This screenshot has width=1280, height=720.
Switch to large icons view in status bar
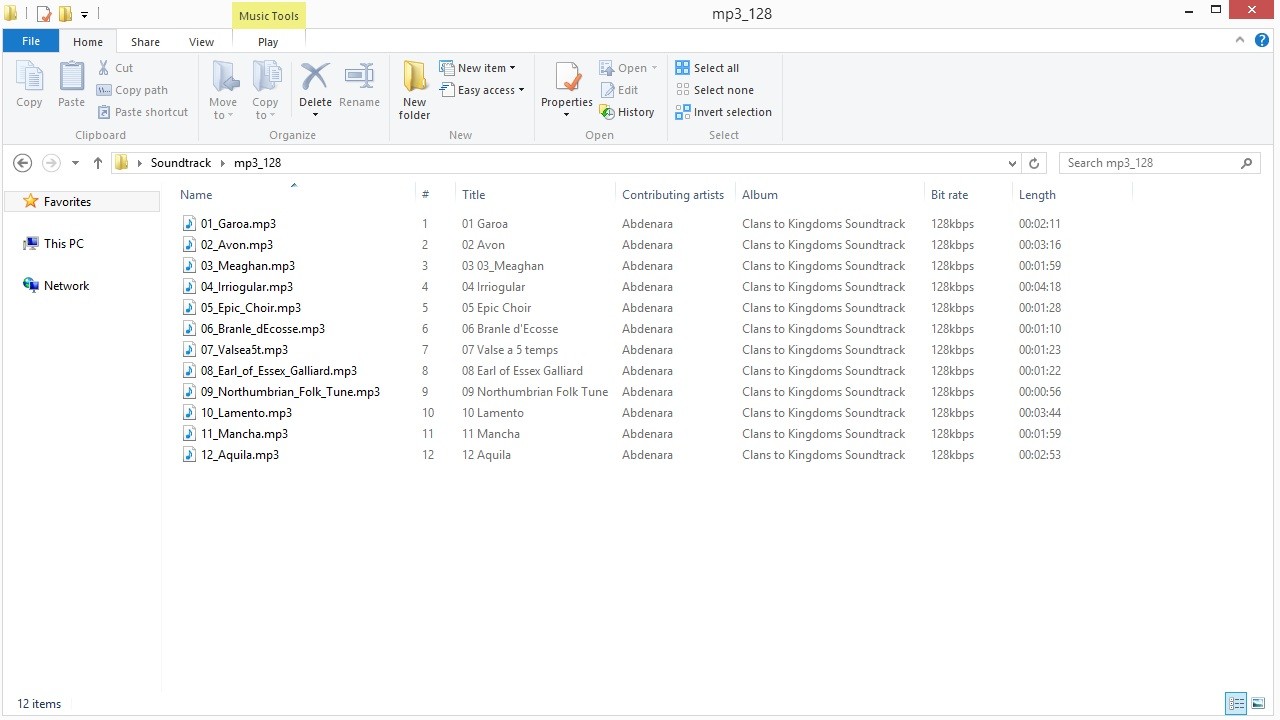pos(1258,704)
